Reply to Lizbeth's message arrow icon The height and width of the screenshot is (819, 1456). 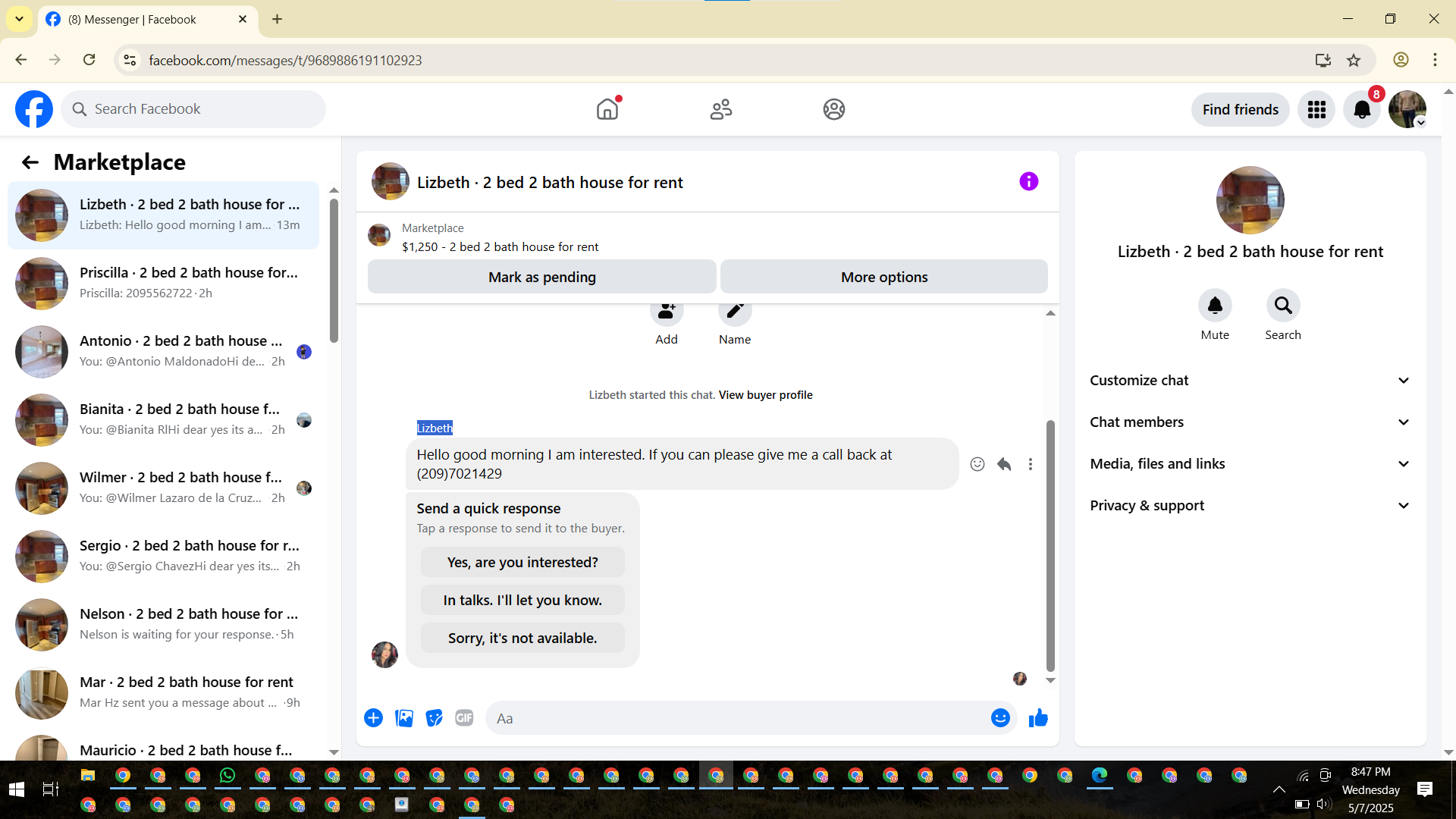pos(1003,464)
